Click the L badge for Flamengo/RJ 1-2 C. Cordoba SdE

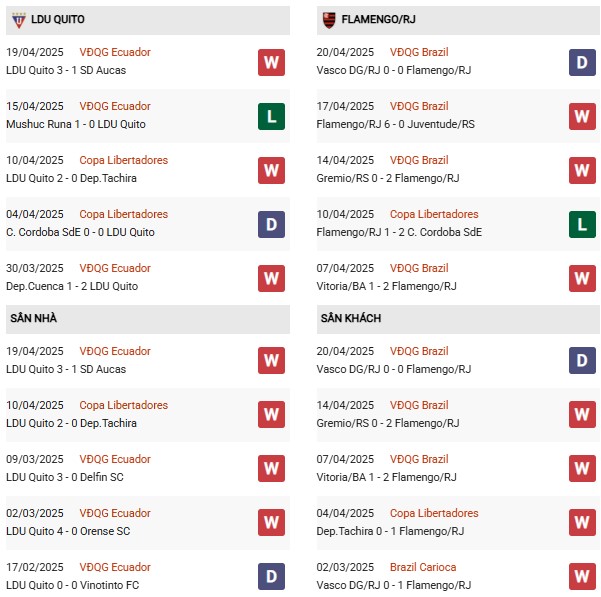(x=582, y=224)
